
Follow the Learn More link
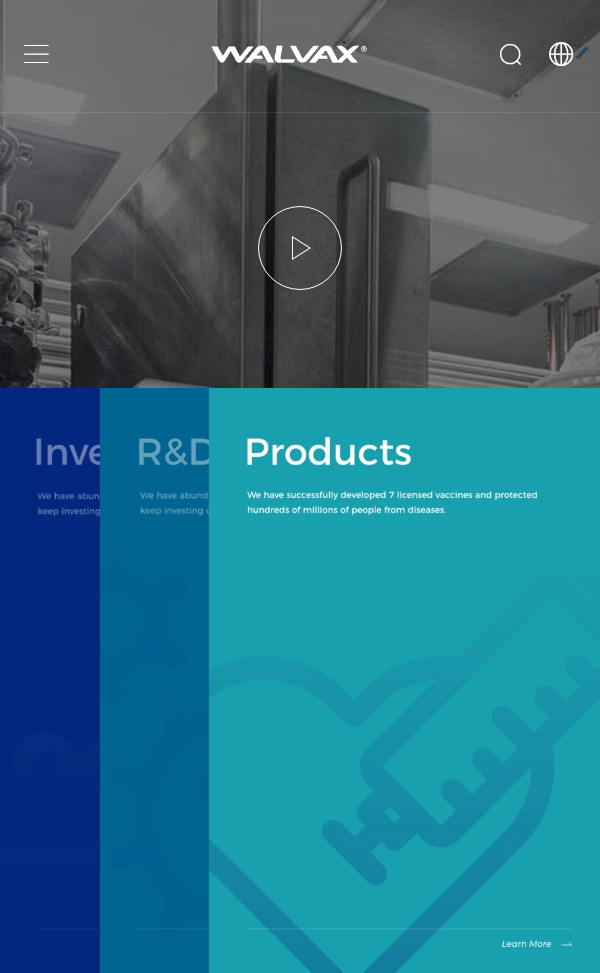click(x=526, y=944)
